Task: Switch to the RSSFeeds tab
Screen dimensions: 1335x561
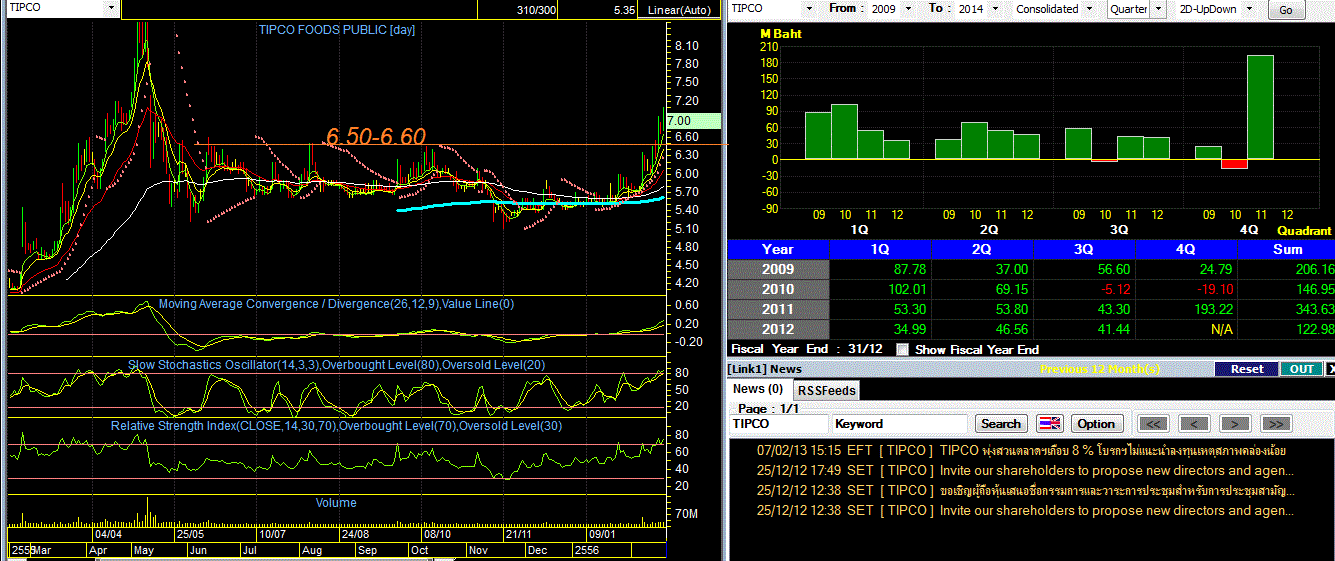Action: click(x=826, y=390)
